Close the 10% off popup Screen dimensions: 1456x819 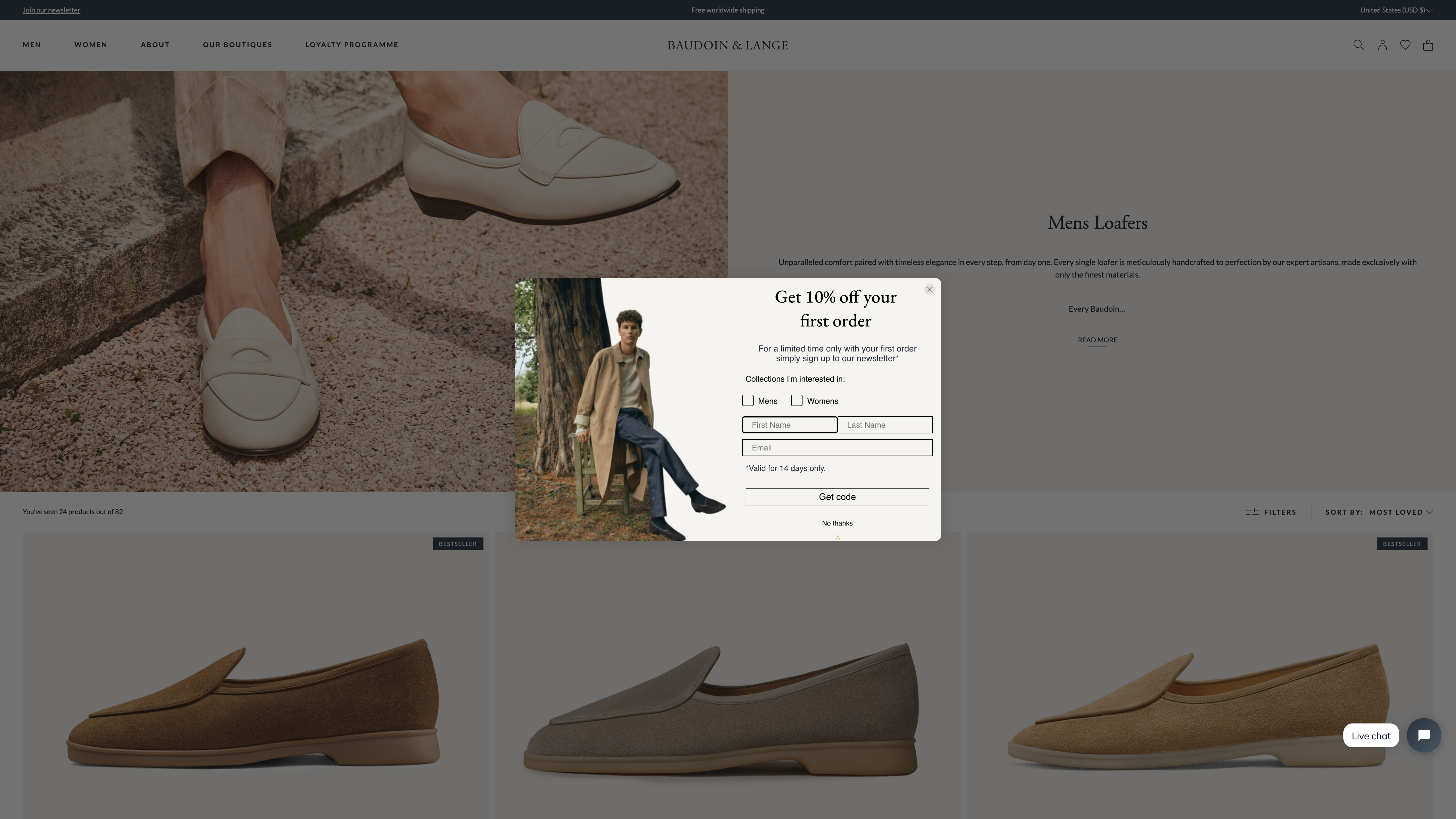(929, 289)
